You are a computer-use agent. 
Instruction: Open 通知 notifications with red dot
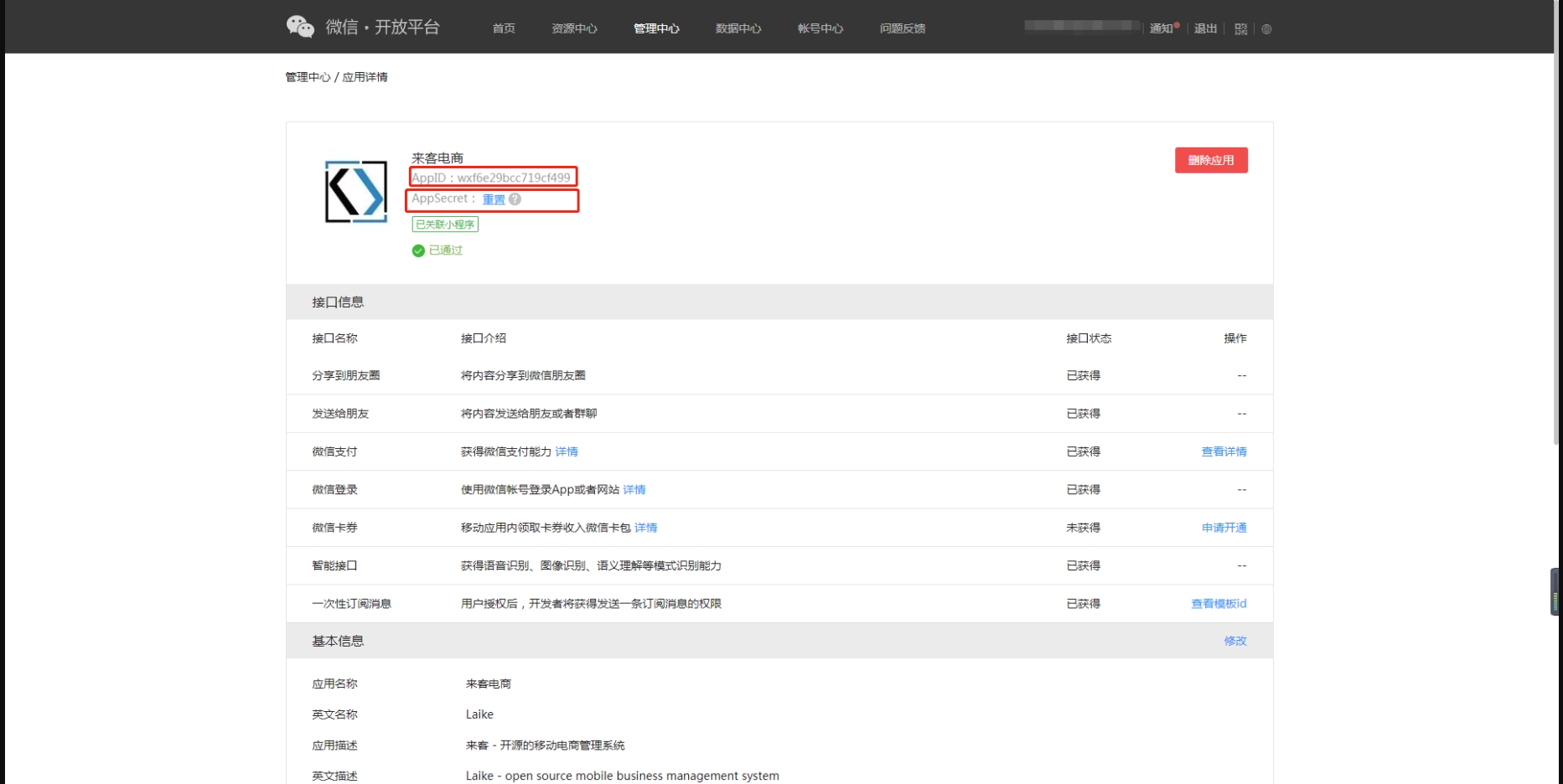tap(1162, 28)
